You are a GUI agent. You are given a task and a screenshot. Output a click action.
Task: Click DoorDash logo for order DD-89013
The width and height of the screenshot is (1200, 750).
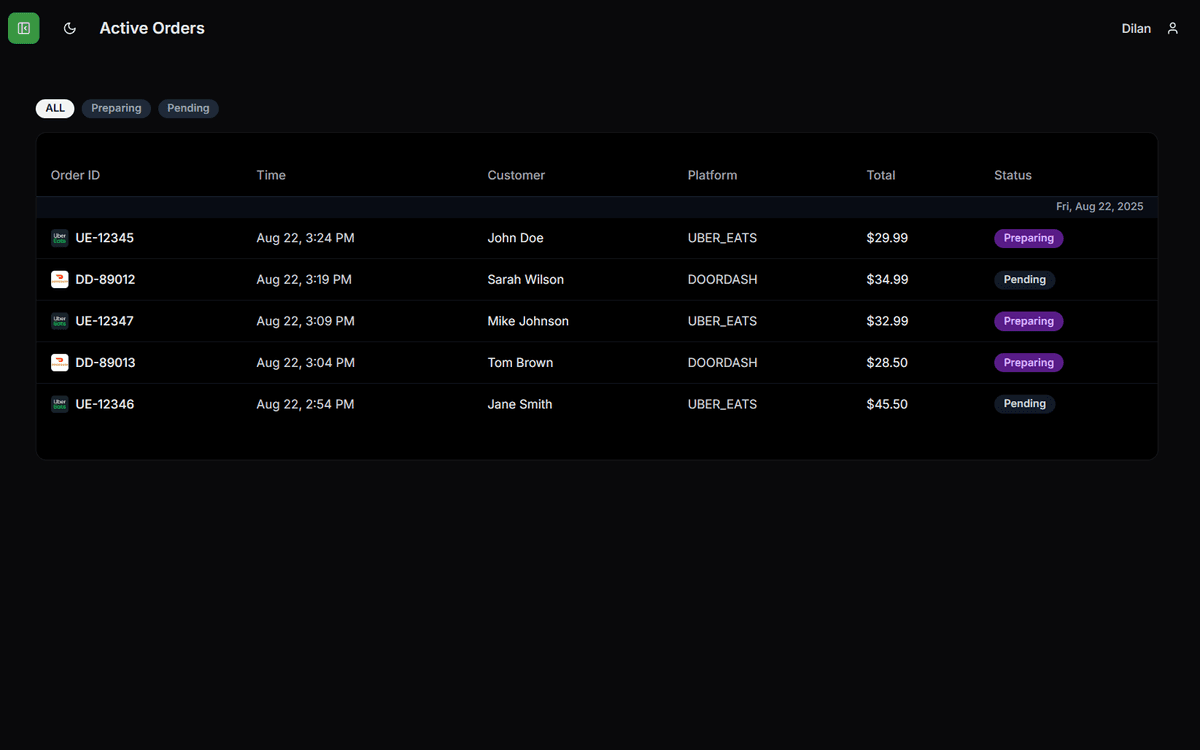(60, 363)
